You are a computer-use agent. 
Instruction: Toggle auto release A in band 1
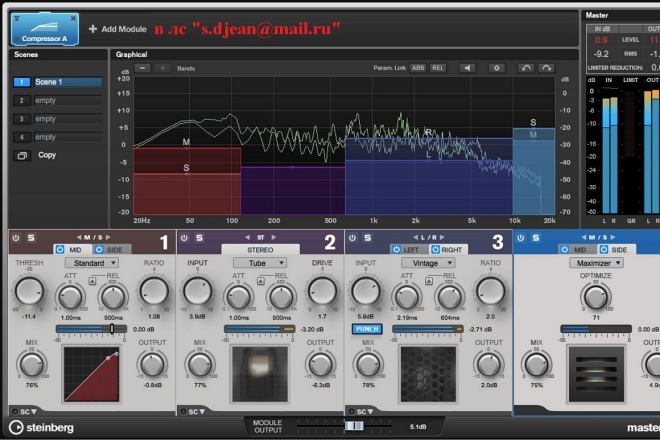point(92,281)
